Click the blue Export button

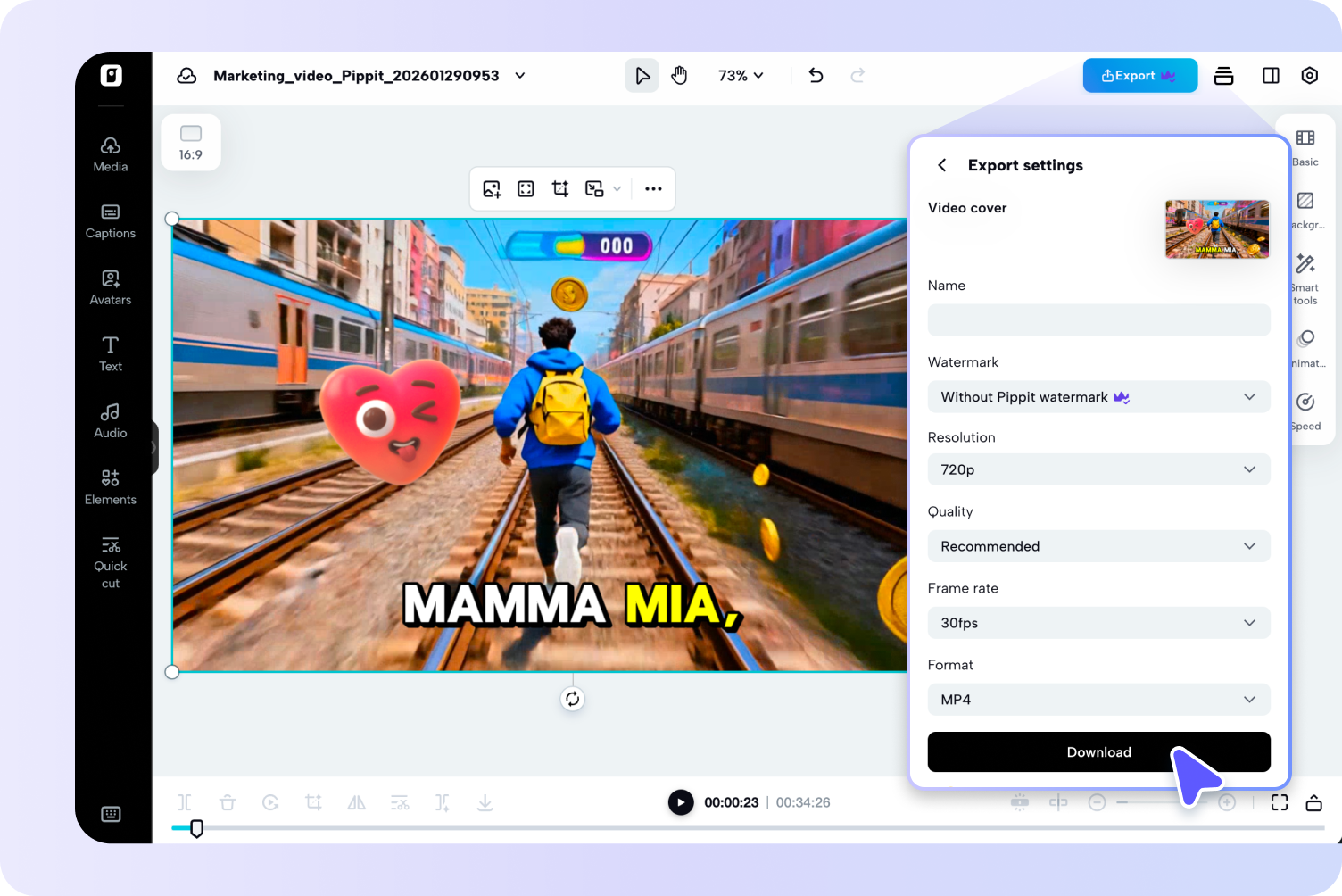click(x=1140, y=76)
